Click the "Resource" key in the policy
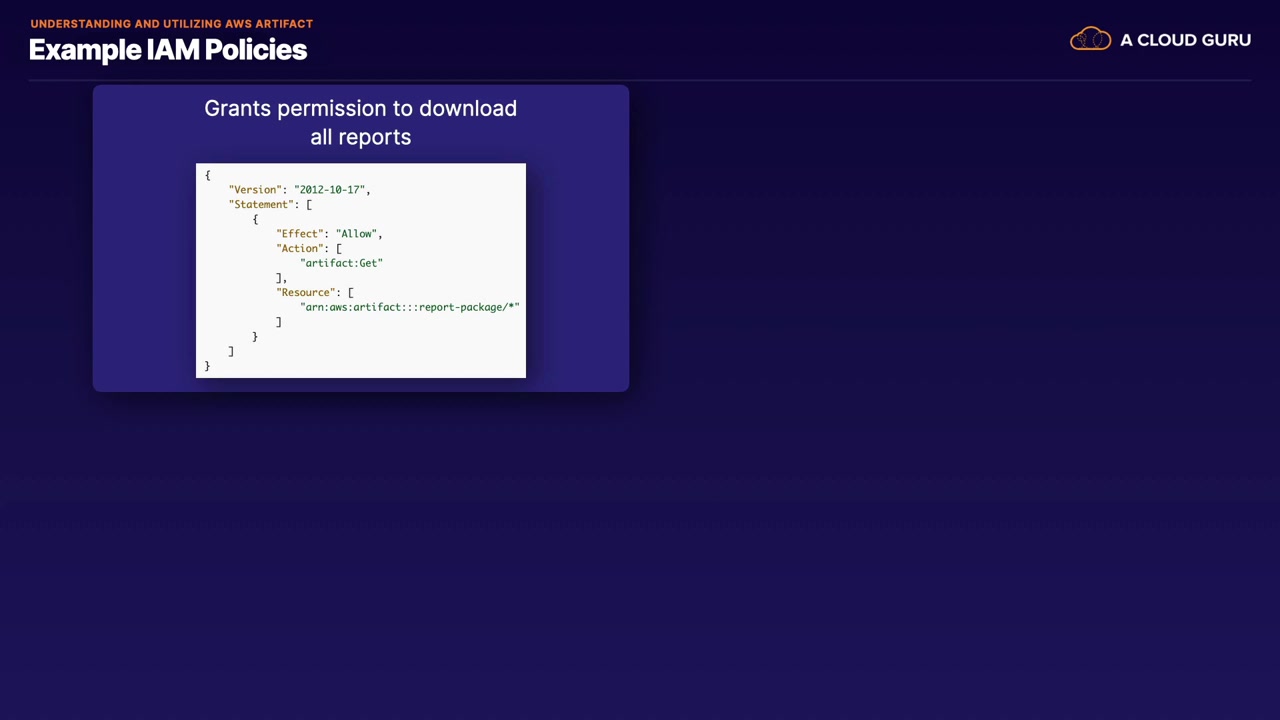 point(306,292)
